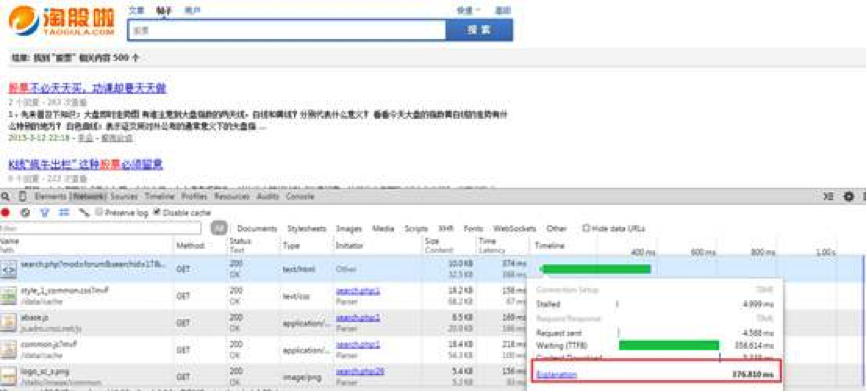
Task: Stop recording with the red record button
Action: [6, 212]
